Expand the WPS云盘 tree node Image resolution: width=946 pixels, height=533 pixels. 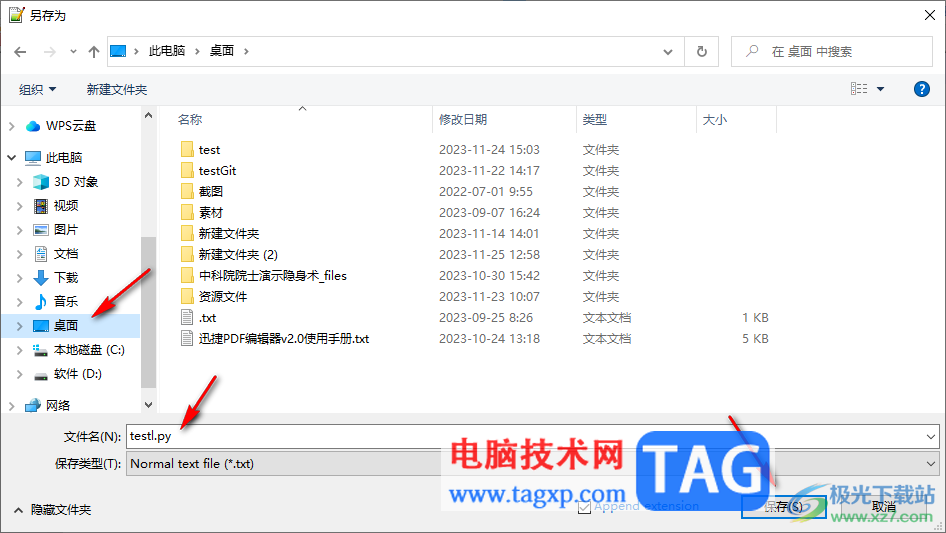(11, 126)
